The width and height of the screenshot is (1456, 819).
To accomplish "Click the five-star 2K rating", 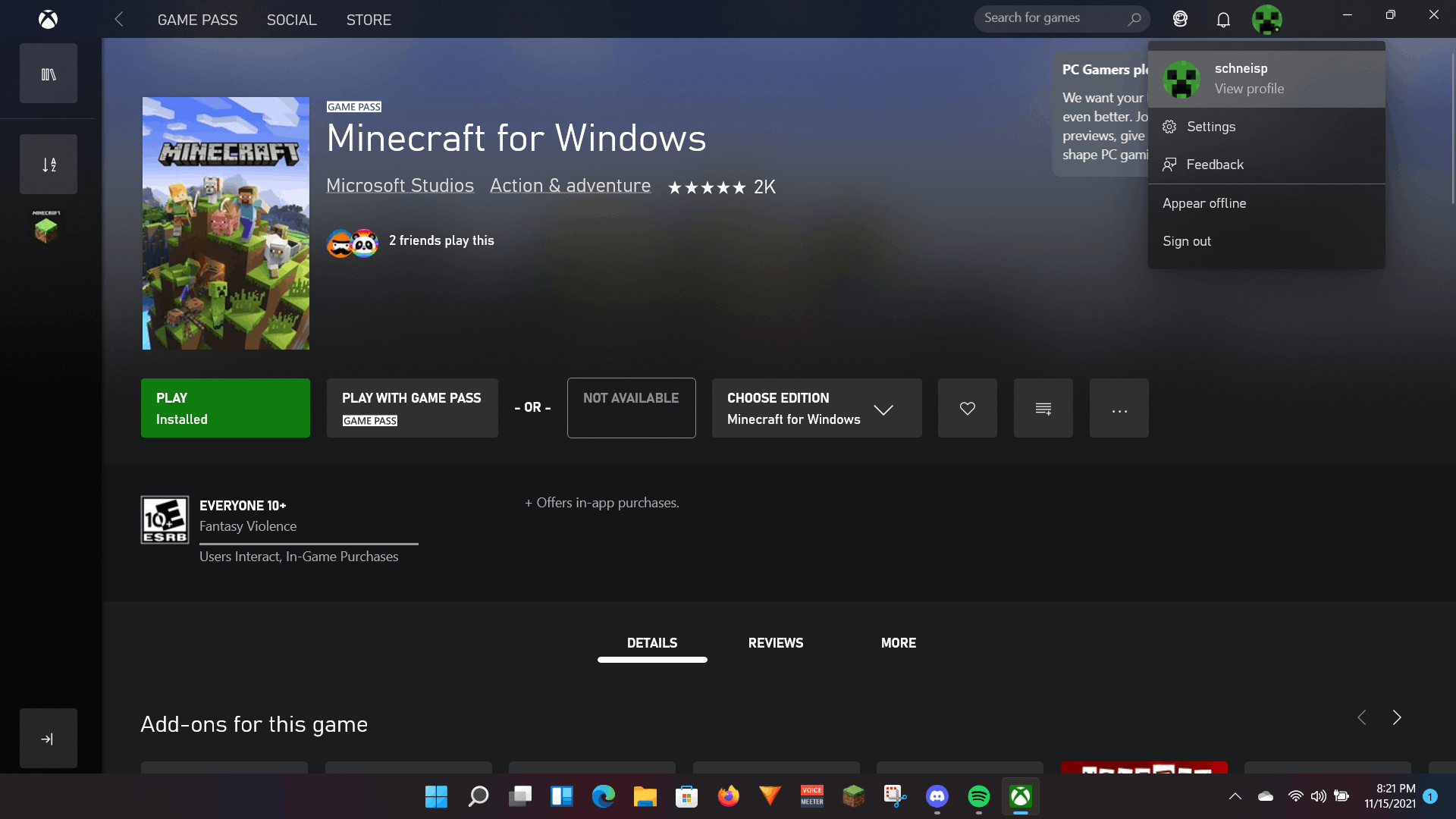I will [721, 187].
